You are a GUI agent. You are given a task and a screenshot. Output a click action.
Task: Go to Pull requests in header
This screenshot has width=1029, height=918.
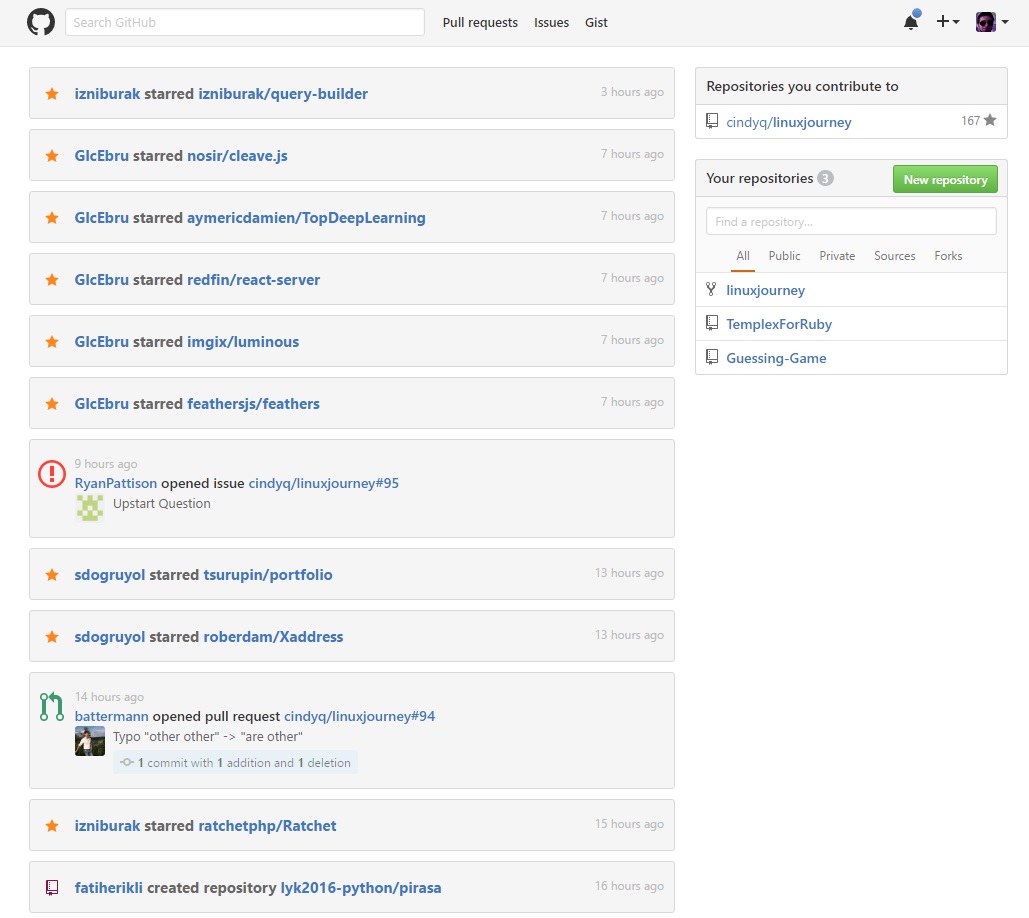480,22
